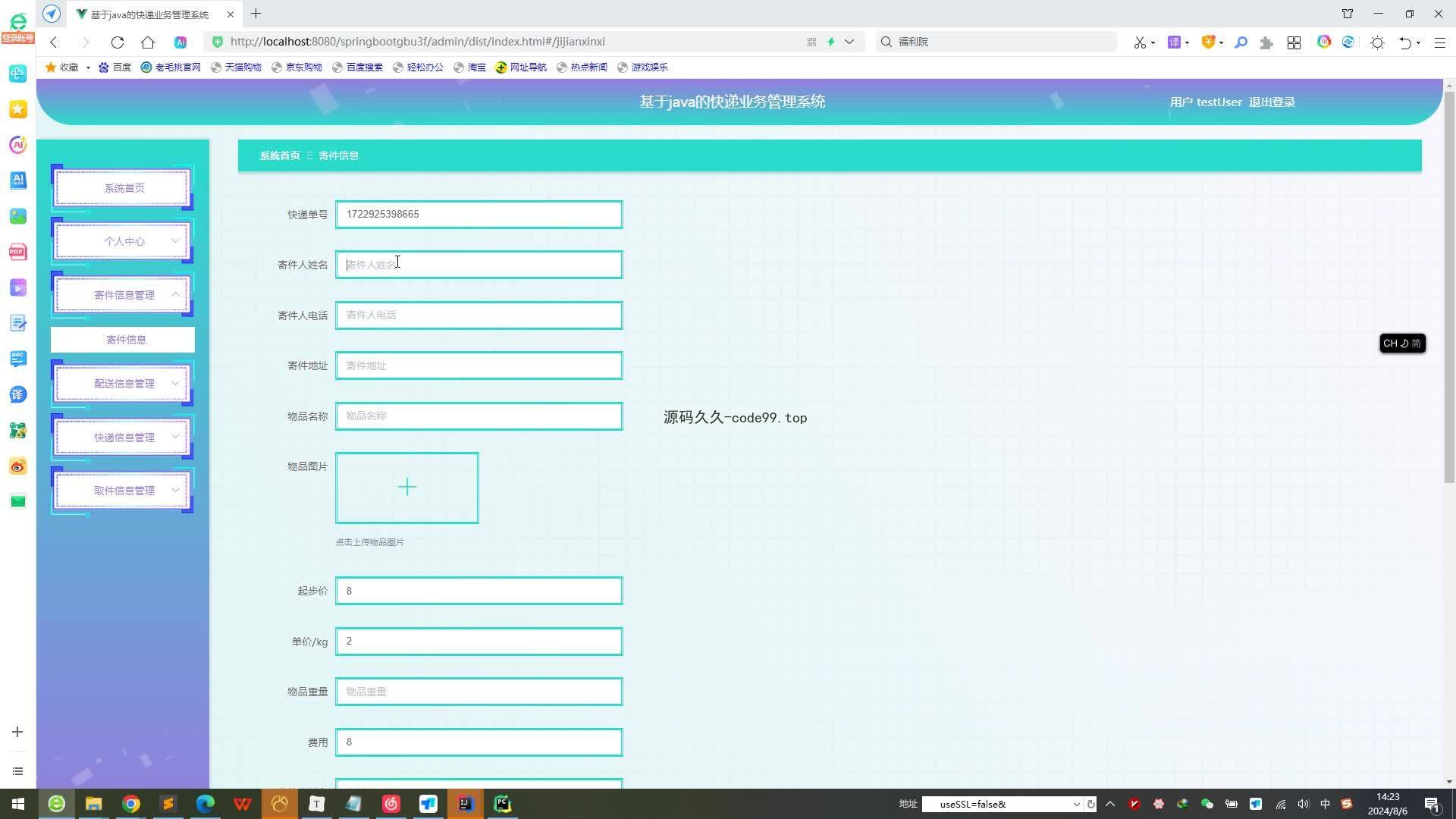Click the 单价/kg input field

(x=479, y=642)
